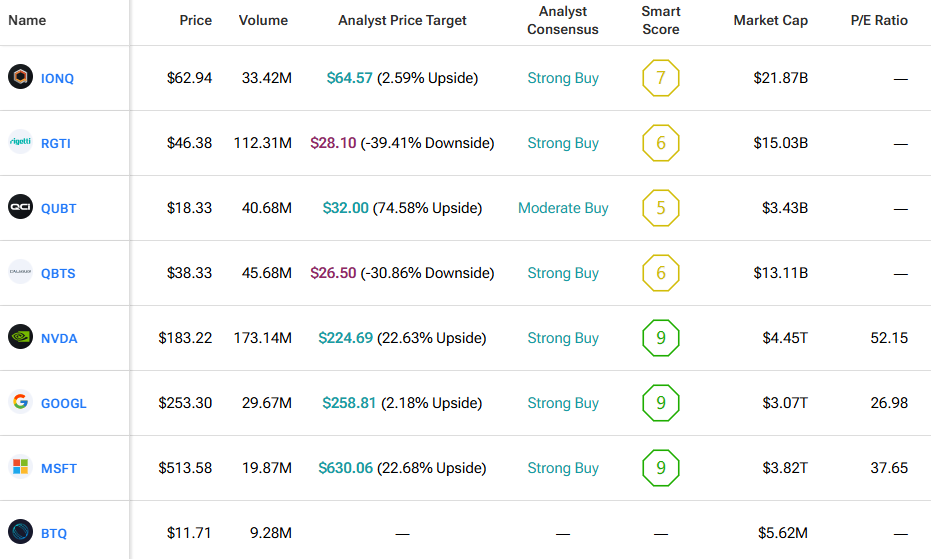Viewport: 931px width, 559px height.
Task: Open the NVDA ticker link
Action: (x=59, y=338)
